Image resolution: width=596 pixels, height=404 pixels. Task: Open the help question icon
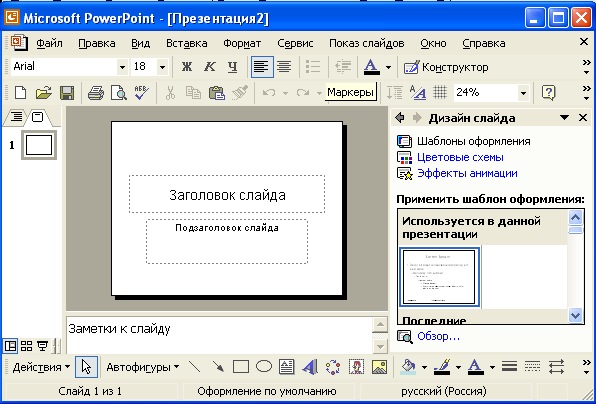pyautogui.click(x=548, y=92)
